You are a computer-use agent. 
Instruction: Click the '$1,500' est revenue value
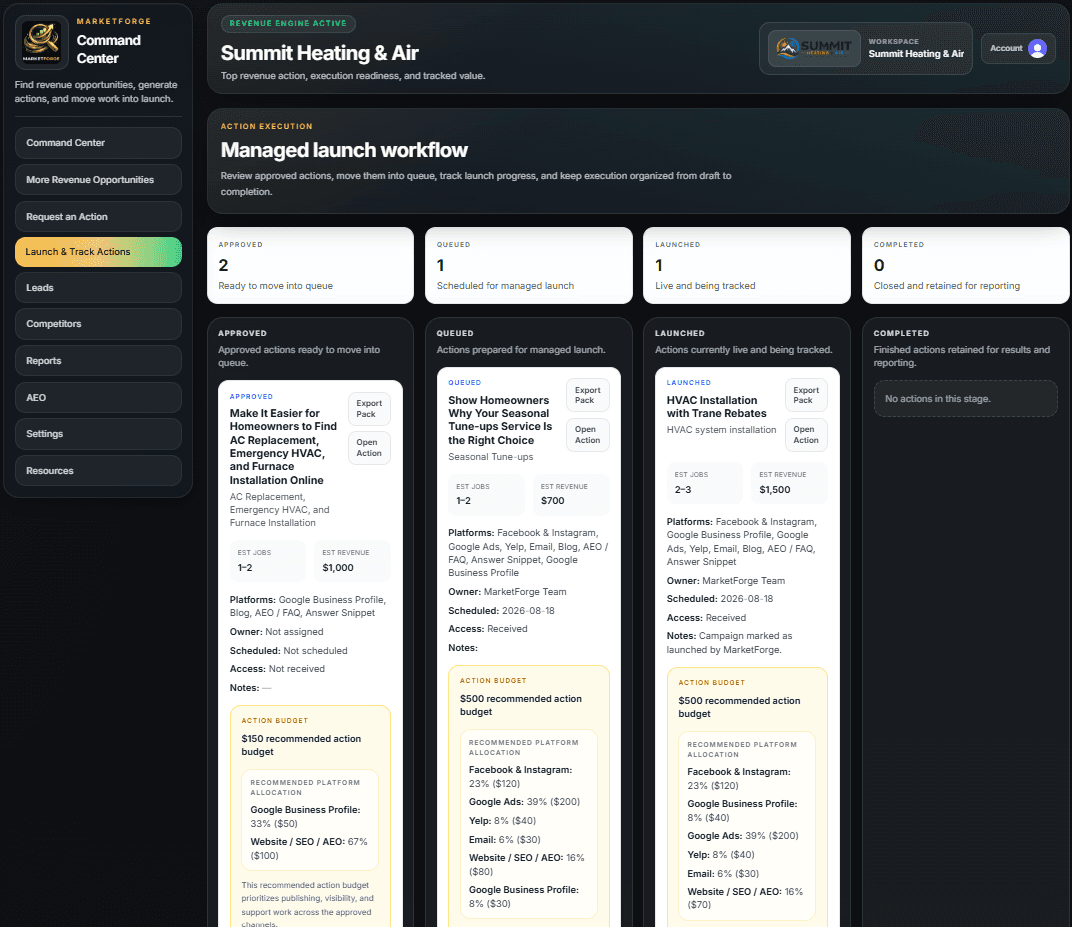click(775, 489)
